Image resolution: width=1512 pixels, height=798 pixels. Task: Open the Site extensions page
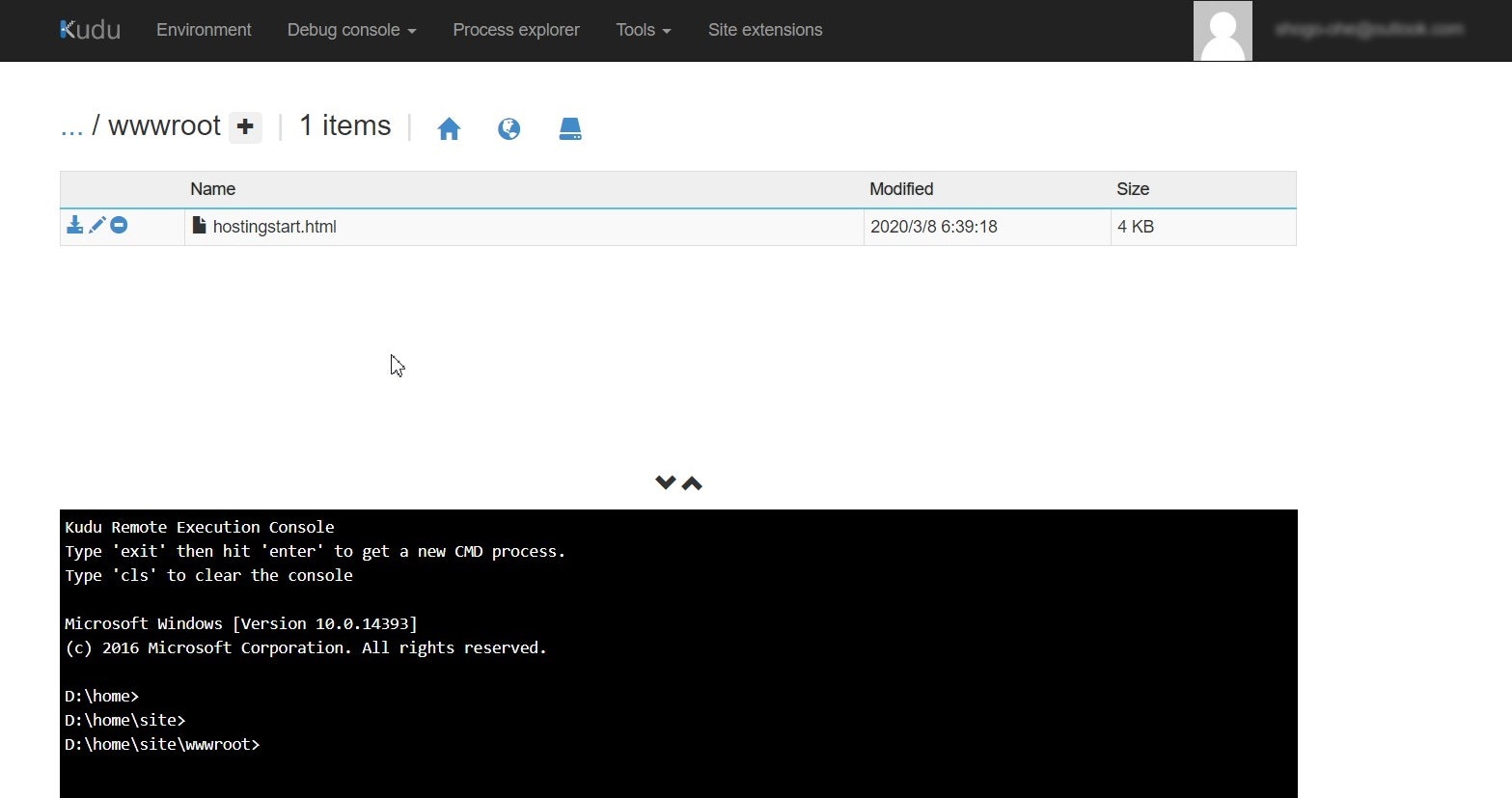click(765, 30)
